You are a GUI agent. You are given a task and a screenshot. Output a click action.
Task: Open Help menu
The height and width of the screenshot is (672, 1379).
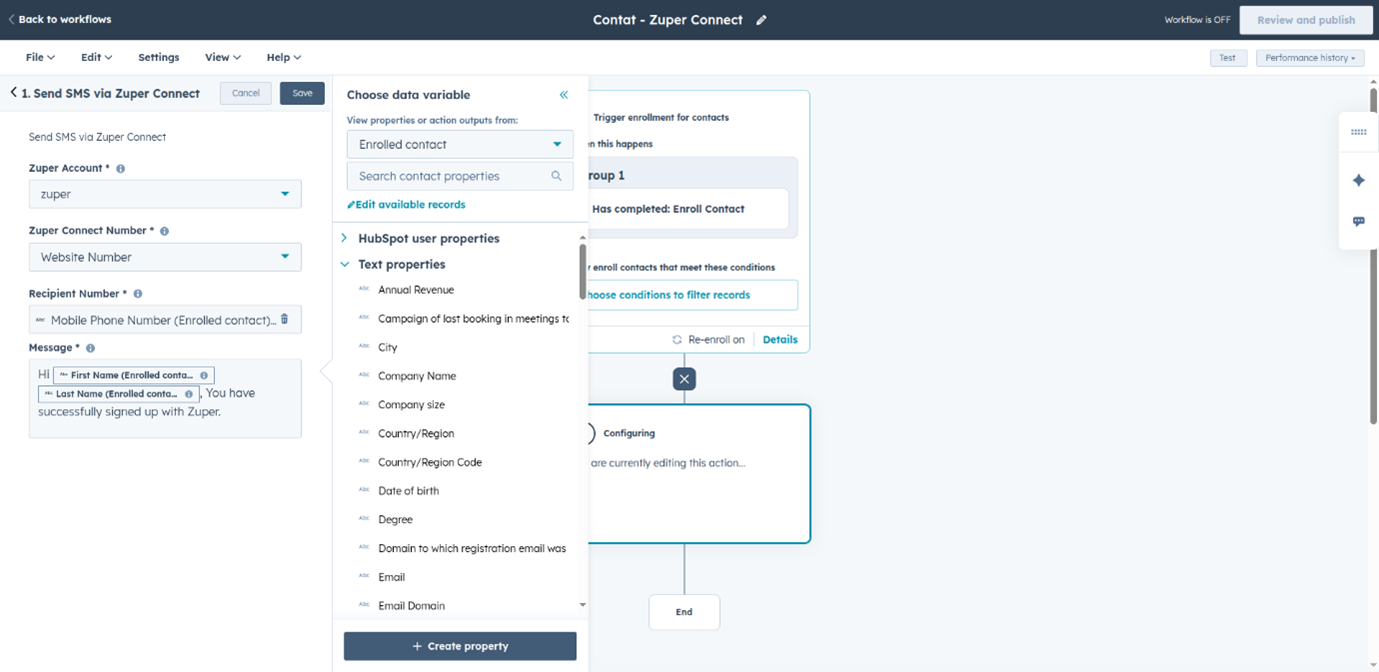pyautogui.click(x=284, y=58)
